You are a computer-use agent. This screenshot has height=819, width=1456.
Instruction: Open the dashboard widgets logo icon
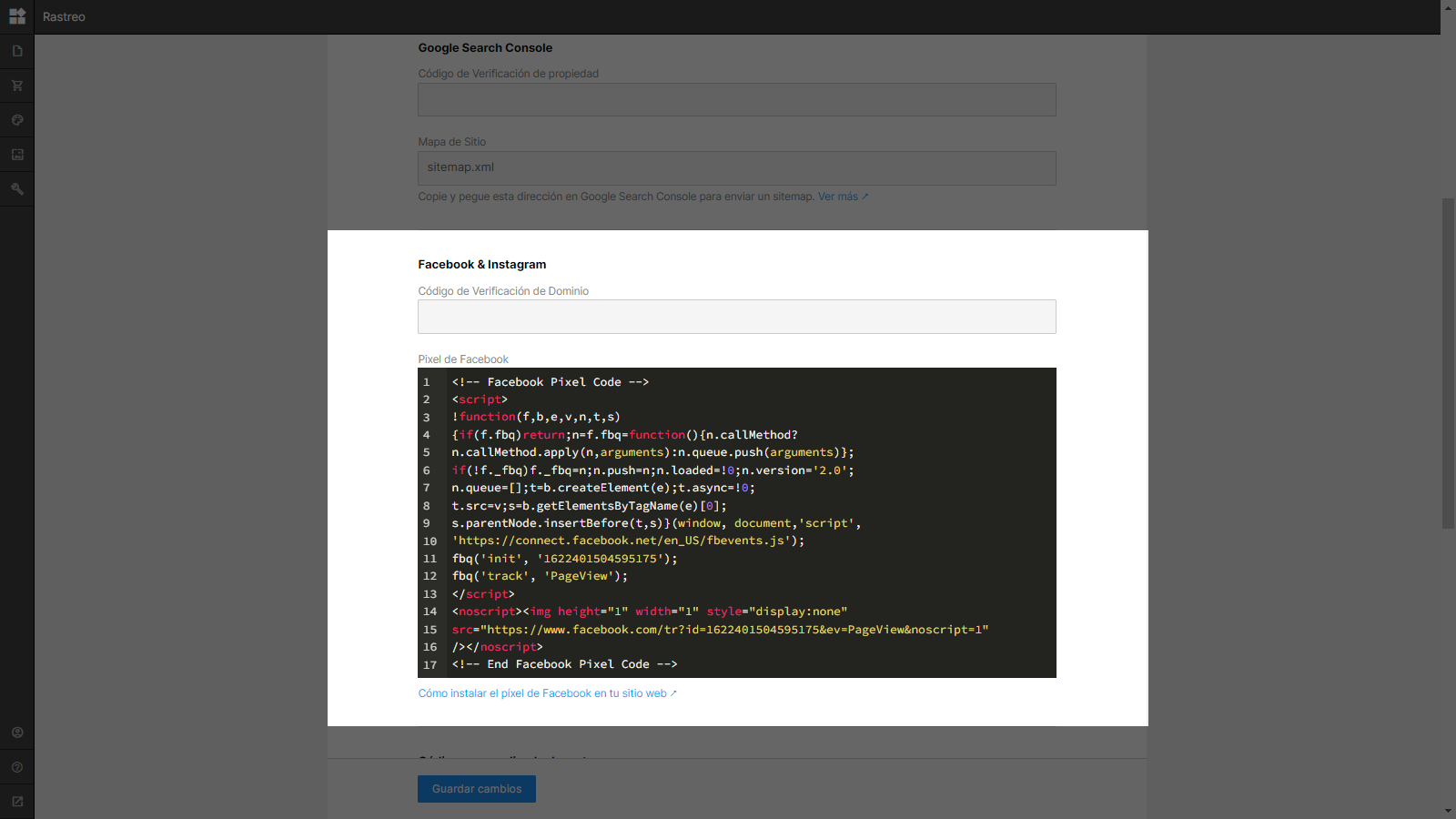tap(17, 16)
